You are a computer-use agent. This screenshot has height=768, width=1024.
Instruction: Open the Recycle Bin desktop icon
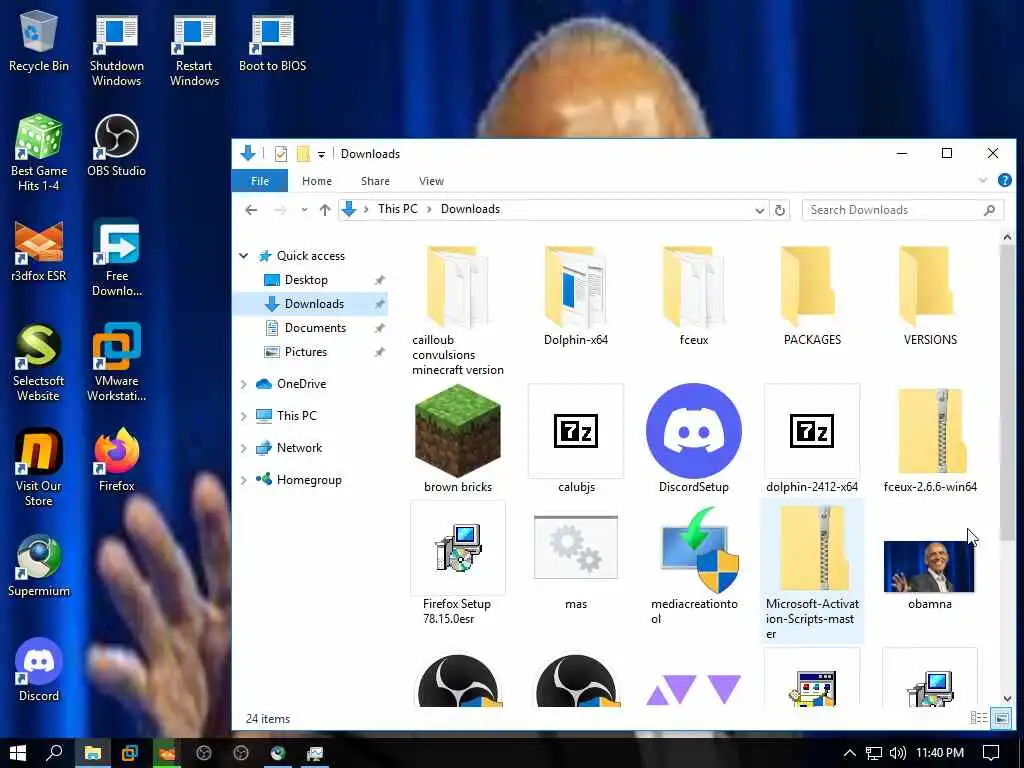point(39,42)
